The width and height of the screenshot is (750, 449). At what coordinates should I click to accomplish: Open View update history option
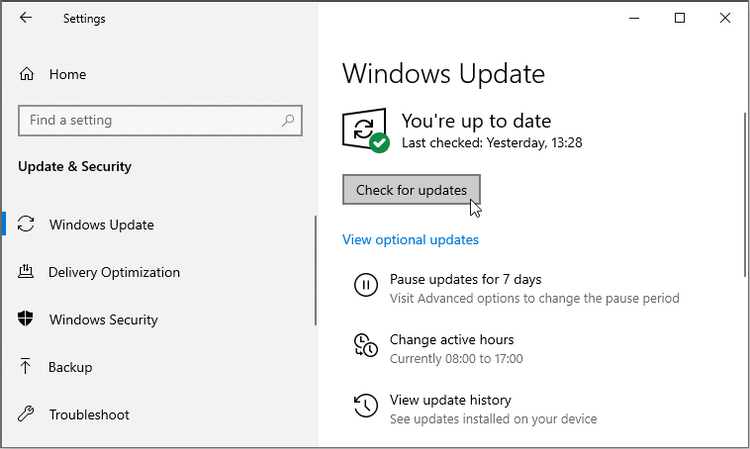point(450,400)
